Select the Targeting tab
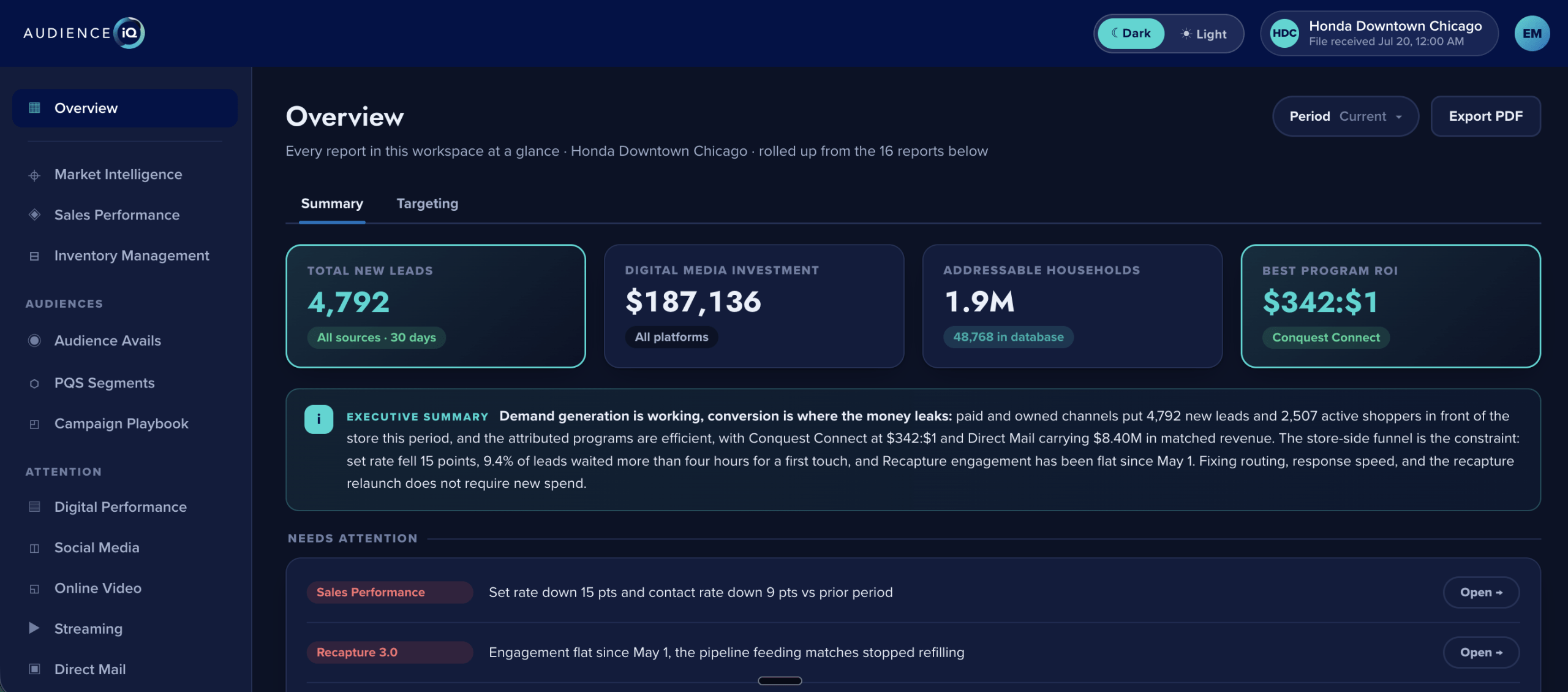This screenshot has height=692, width=1568. coord(428,204)
